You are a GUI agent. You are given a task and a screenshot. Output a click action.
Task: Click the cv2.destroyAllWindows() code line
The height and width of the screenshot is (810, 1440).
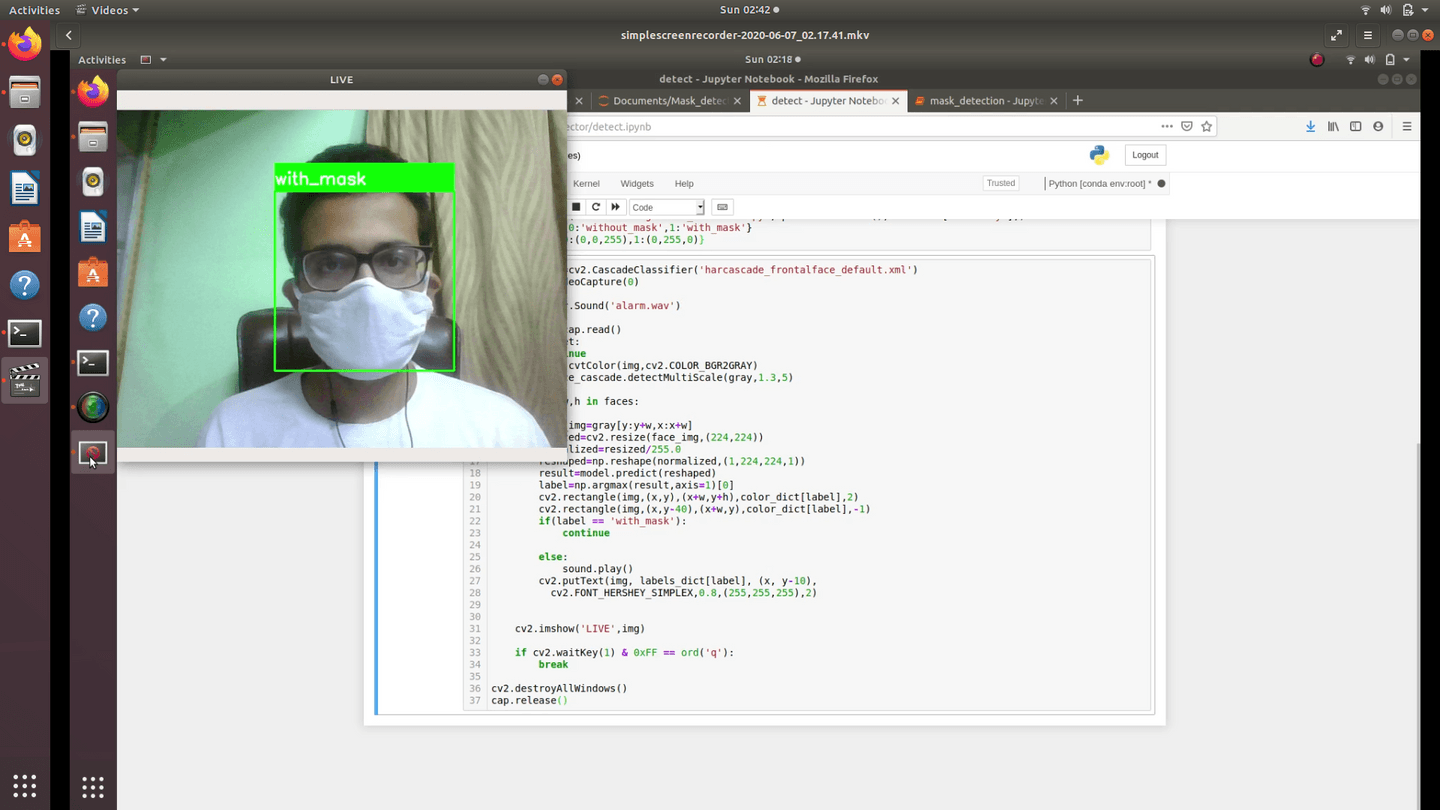coord(560,688)
